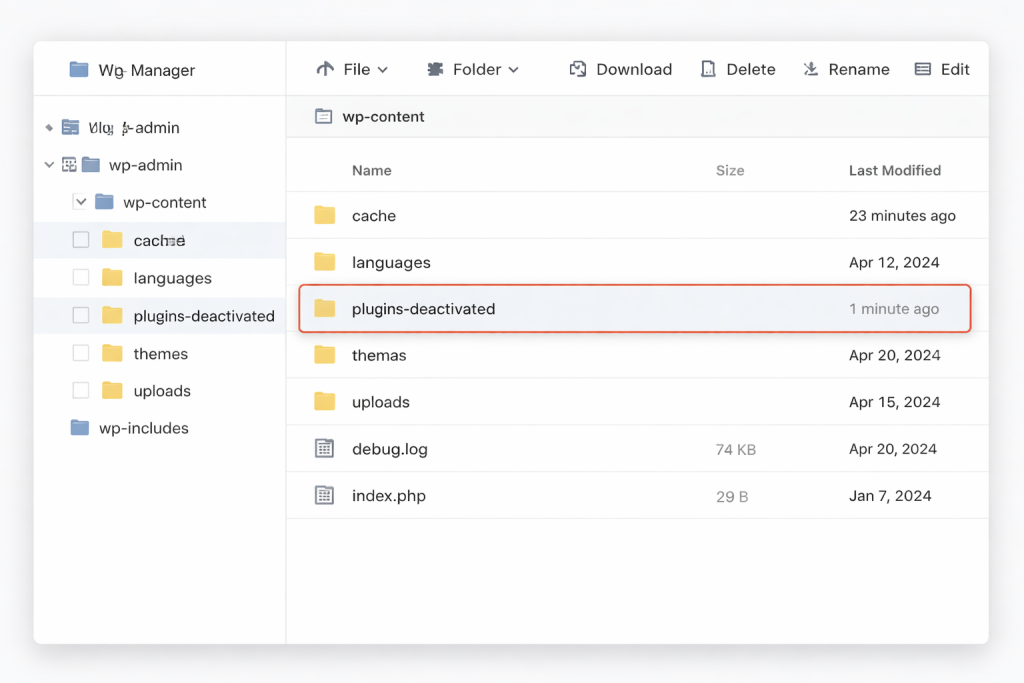Click the Wp Manager title
The width and height of the screenshot is (1024, 683).
click(146, 70)
